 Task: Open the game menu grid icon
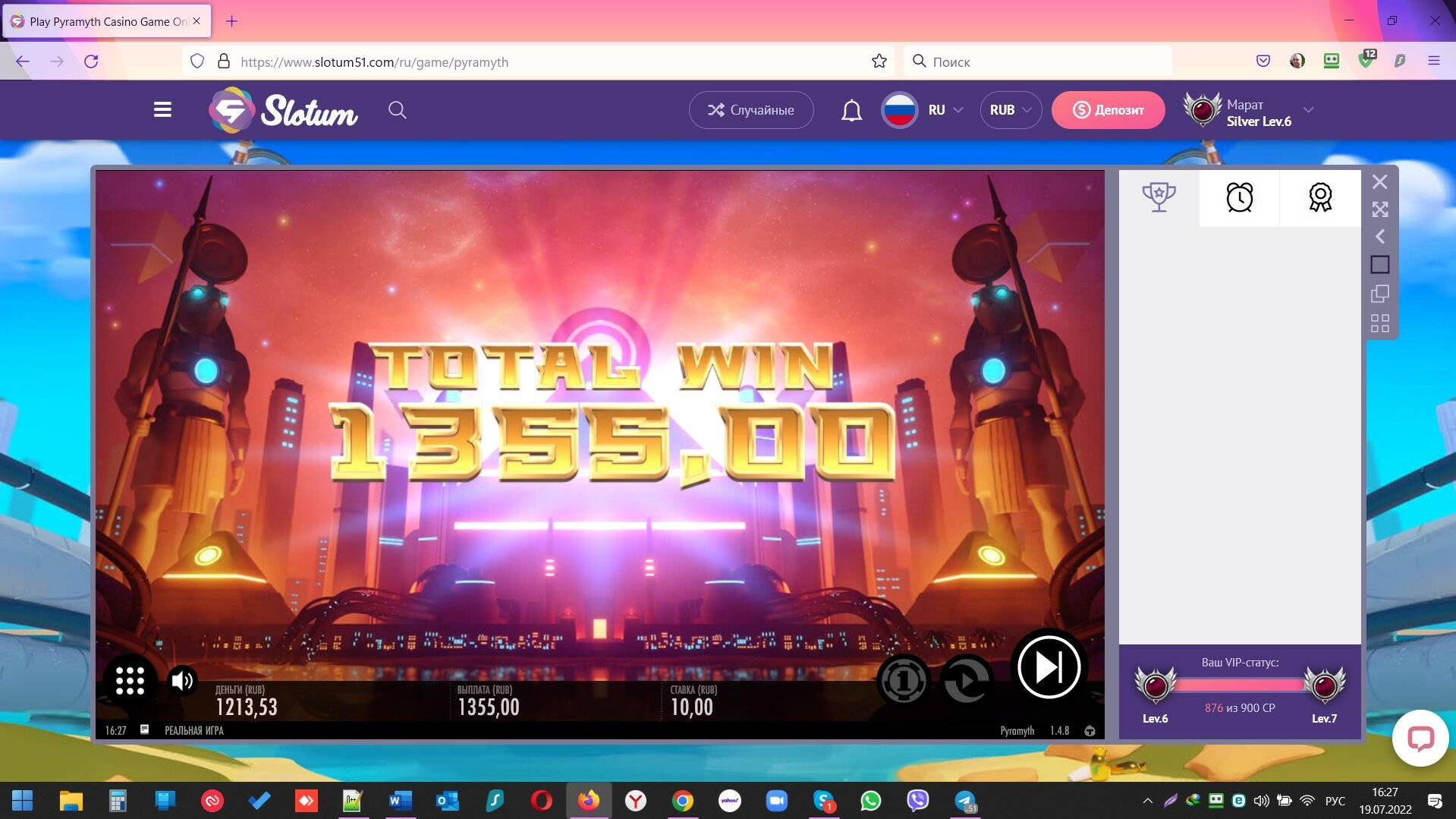tap(130, 681)
